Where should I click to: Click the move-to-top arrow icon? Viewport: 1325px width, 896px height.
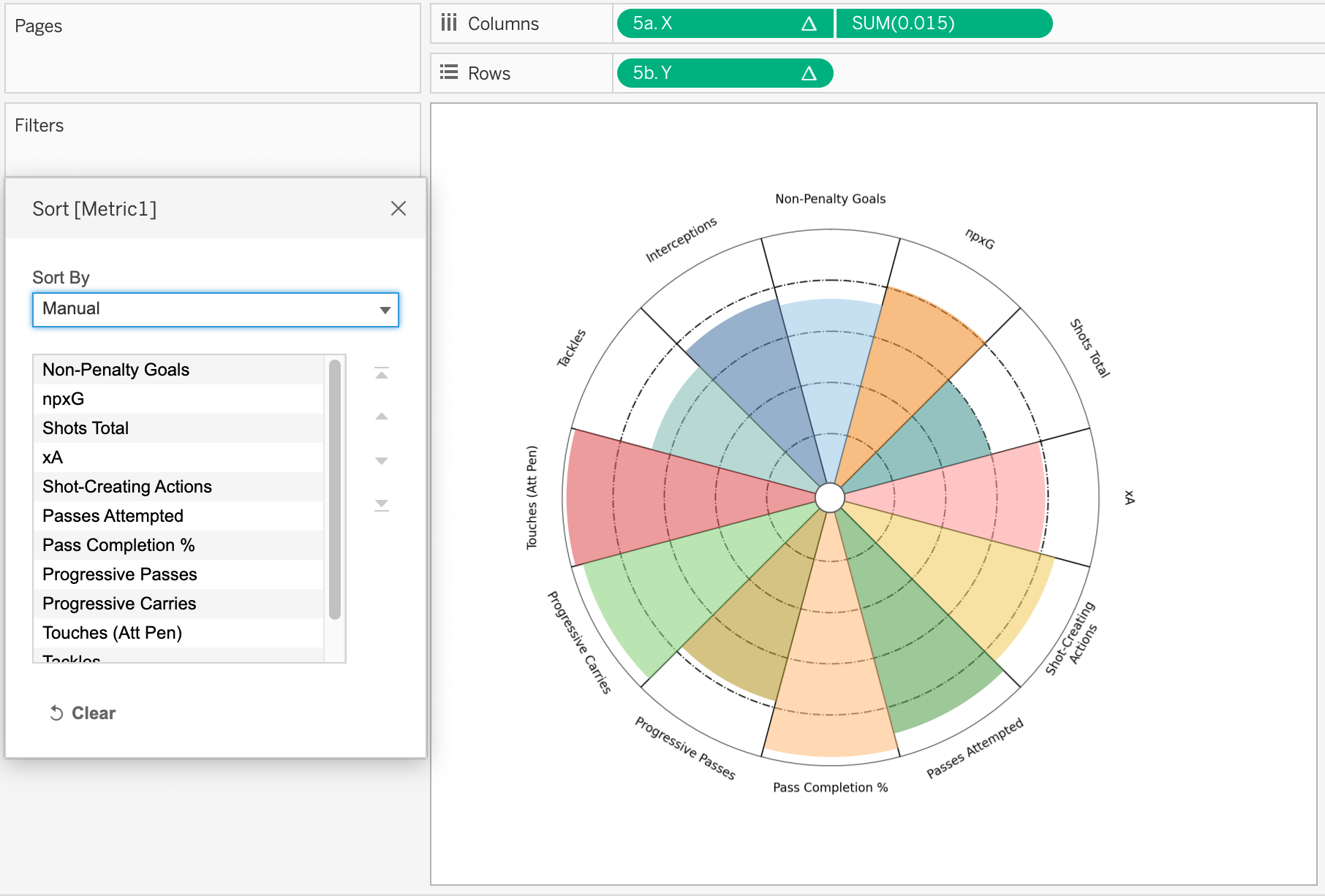(382, 373)
